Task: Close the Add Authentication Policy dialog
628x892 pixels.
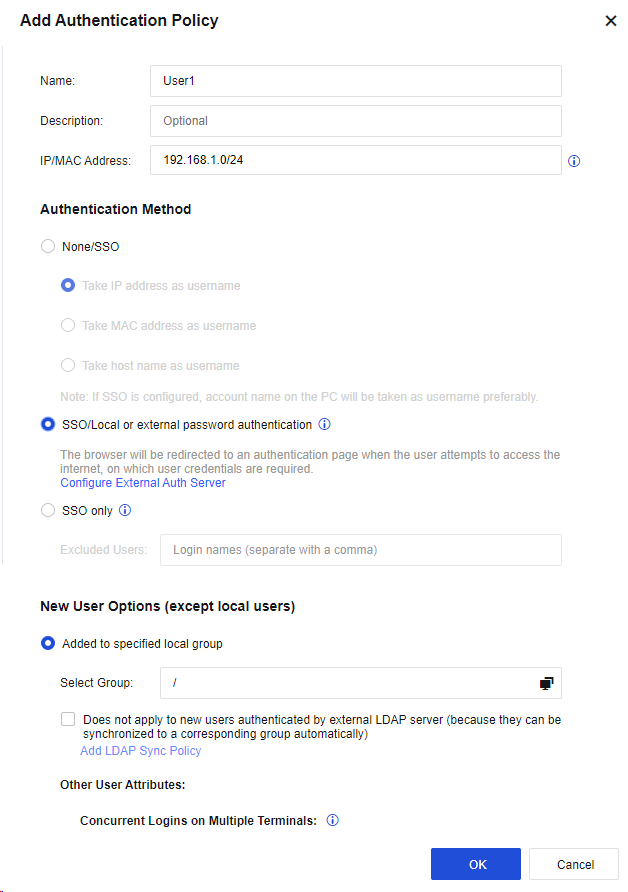Action: 611,21
